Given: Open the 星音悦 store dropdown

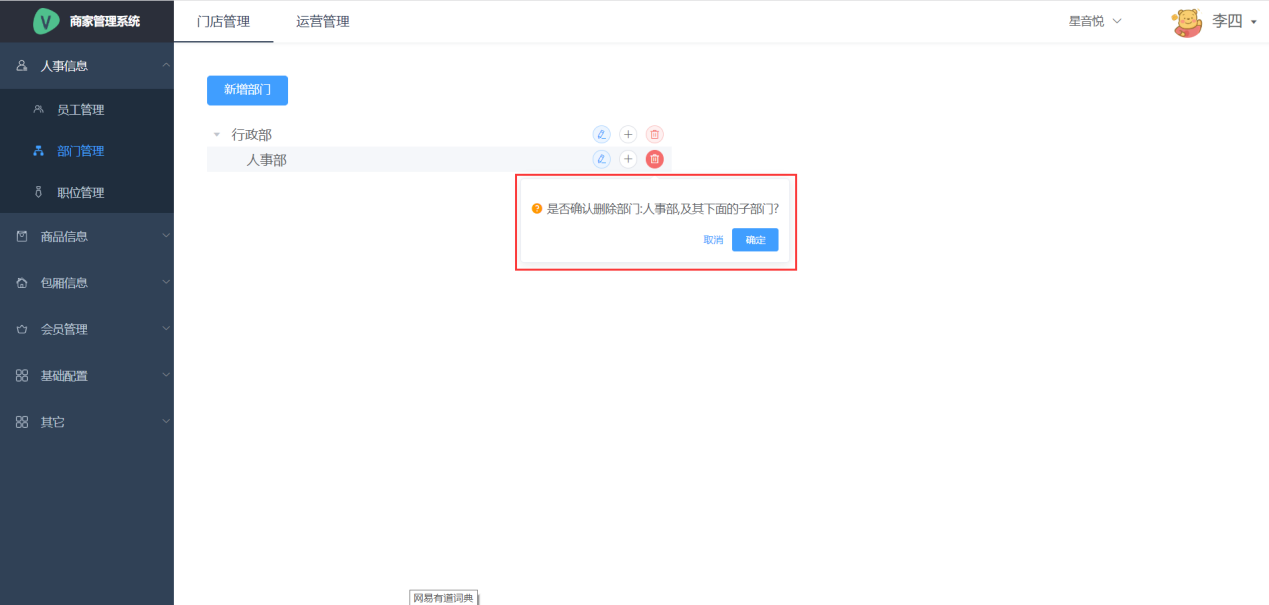Looking at the screenshot, I should point(1095,21).
